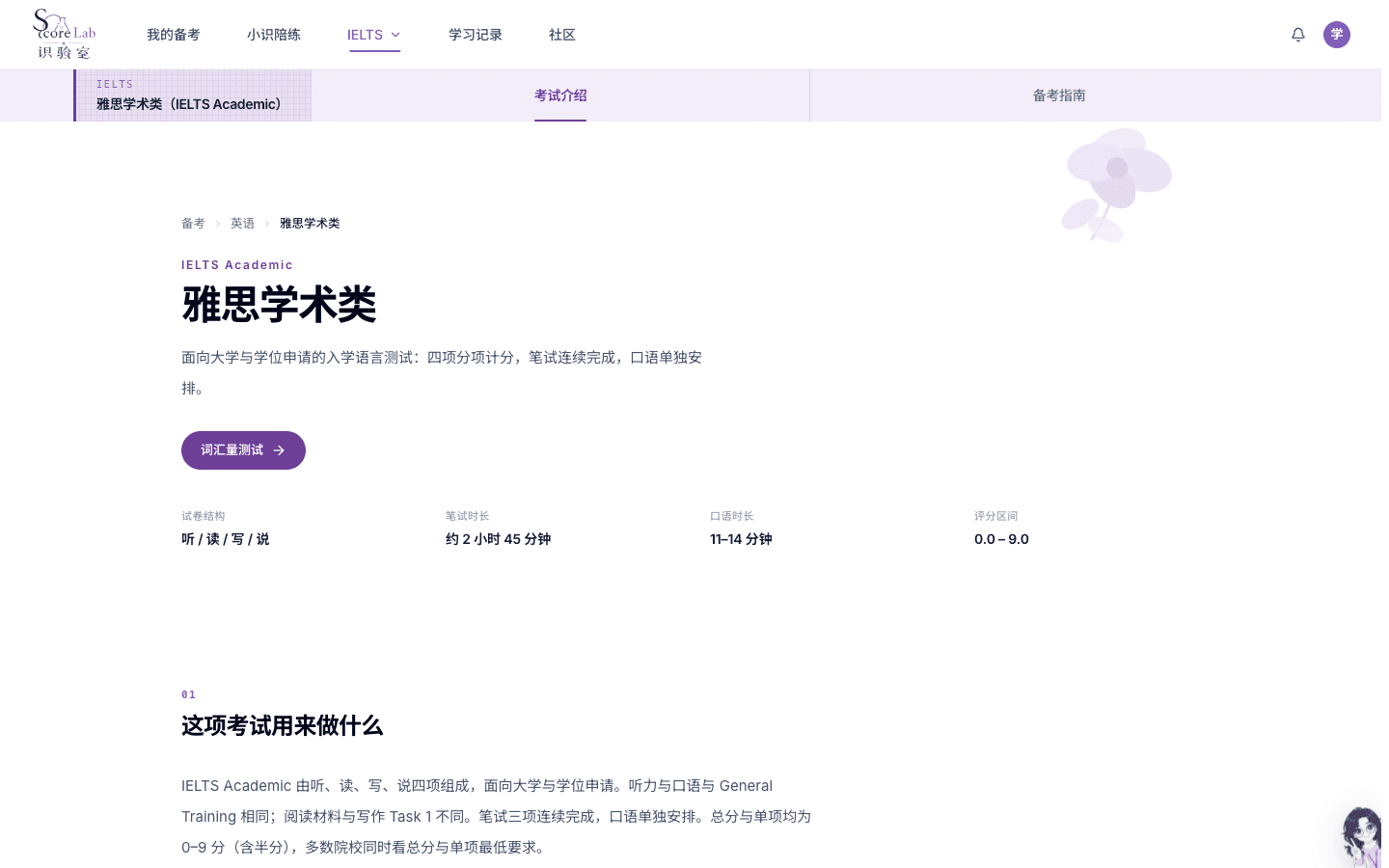Viewport: 1389px width, 868px height.
Task: Click the large 雅思学术类 title
Action: [279, 305]
